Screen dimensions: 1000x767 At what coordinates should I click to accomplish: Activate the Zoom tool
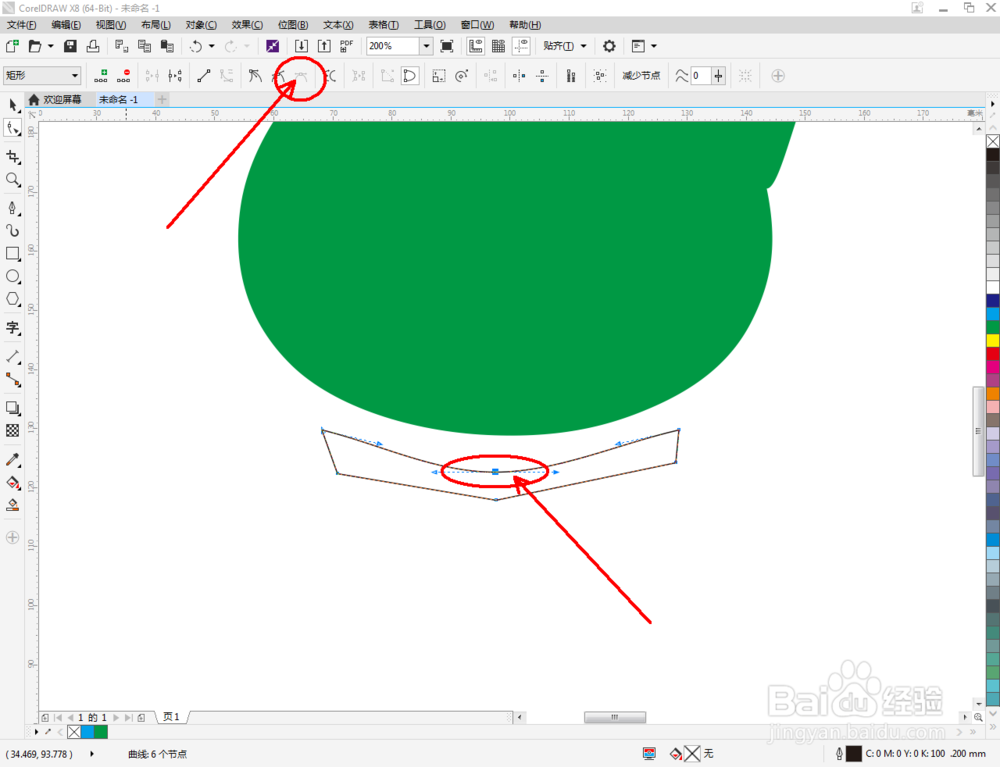pos(13,180)
